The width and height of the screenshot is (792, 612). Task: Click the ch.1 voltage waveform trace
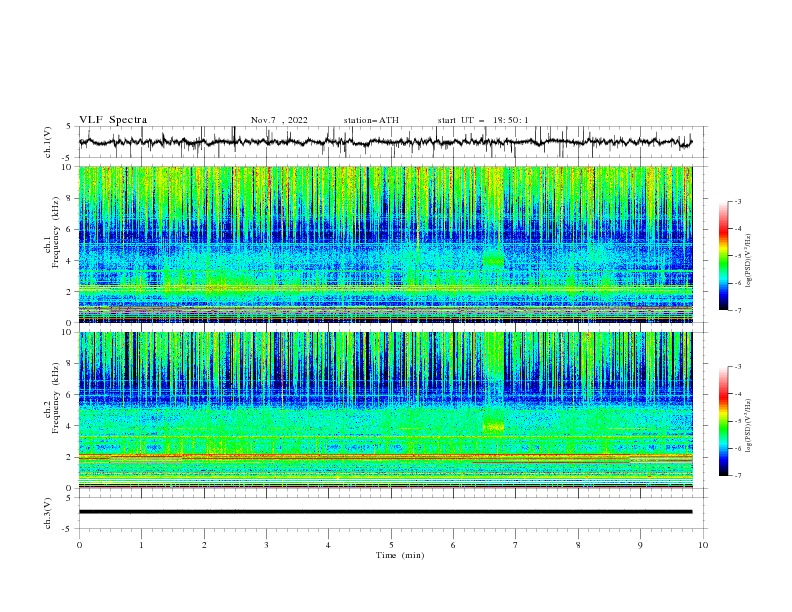385,142
